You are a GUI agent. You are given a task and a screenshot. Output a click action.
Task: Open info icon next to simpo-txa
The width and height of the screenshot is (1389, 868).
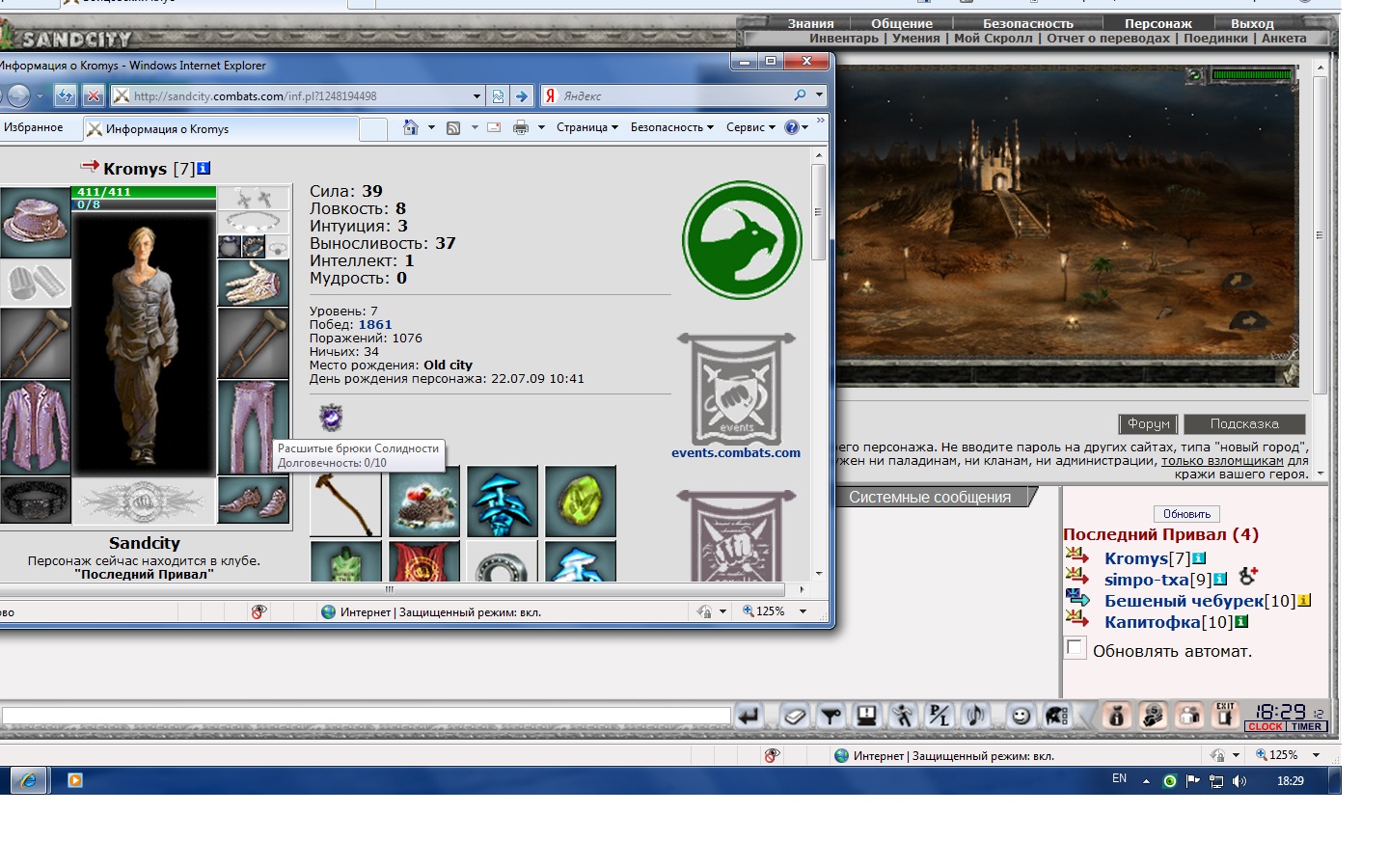pos(1220,580)
